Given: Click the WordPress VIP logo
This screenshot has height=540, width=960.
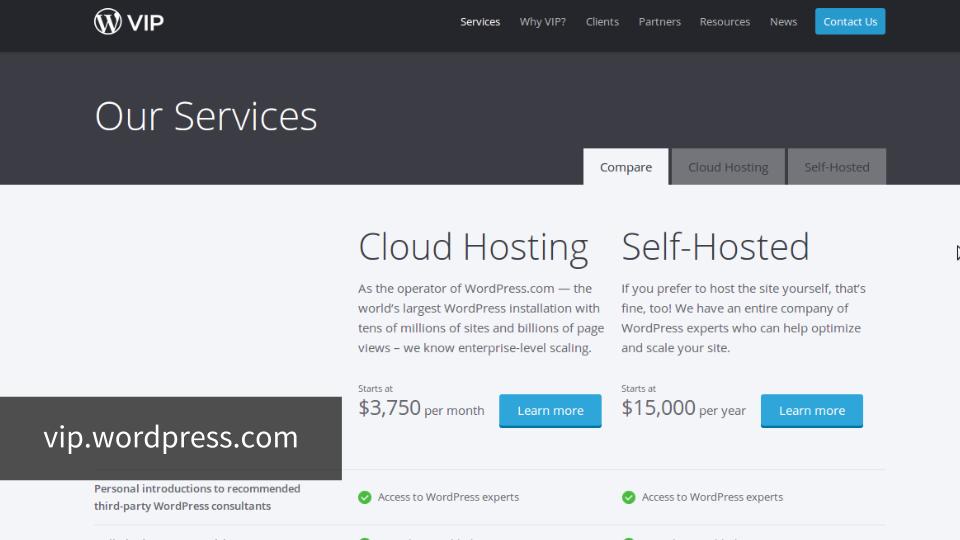Looking at the screenshot, I should [129, 21].
